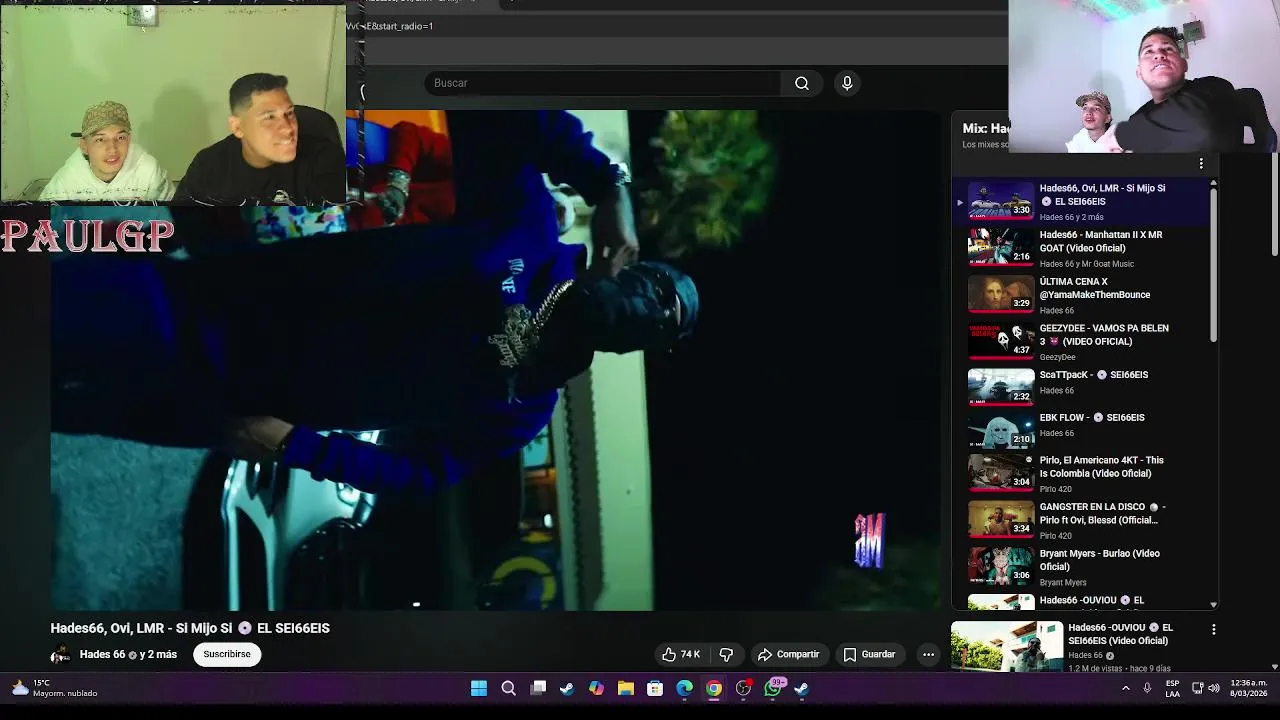1280x720 pixels.
Task: Click the system tray microphone icon
Action: [1147, 688]
